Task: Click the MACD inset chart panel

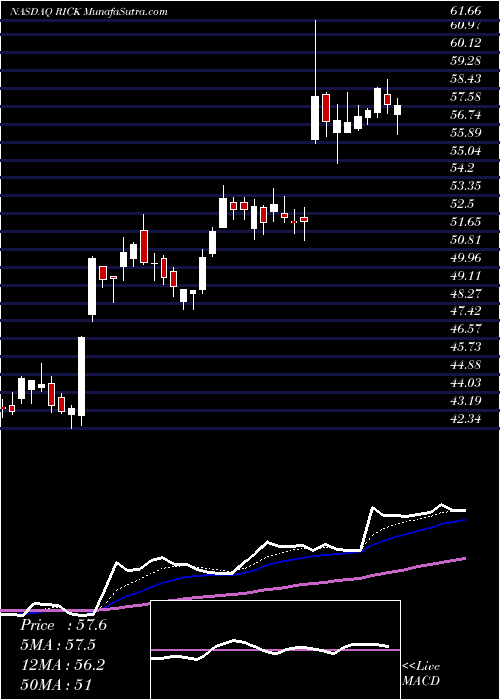Action: [x=276, y=650]
